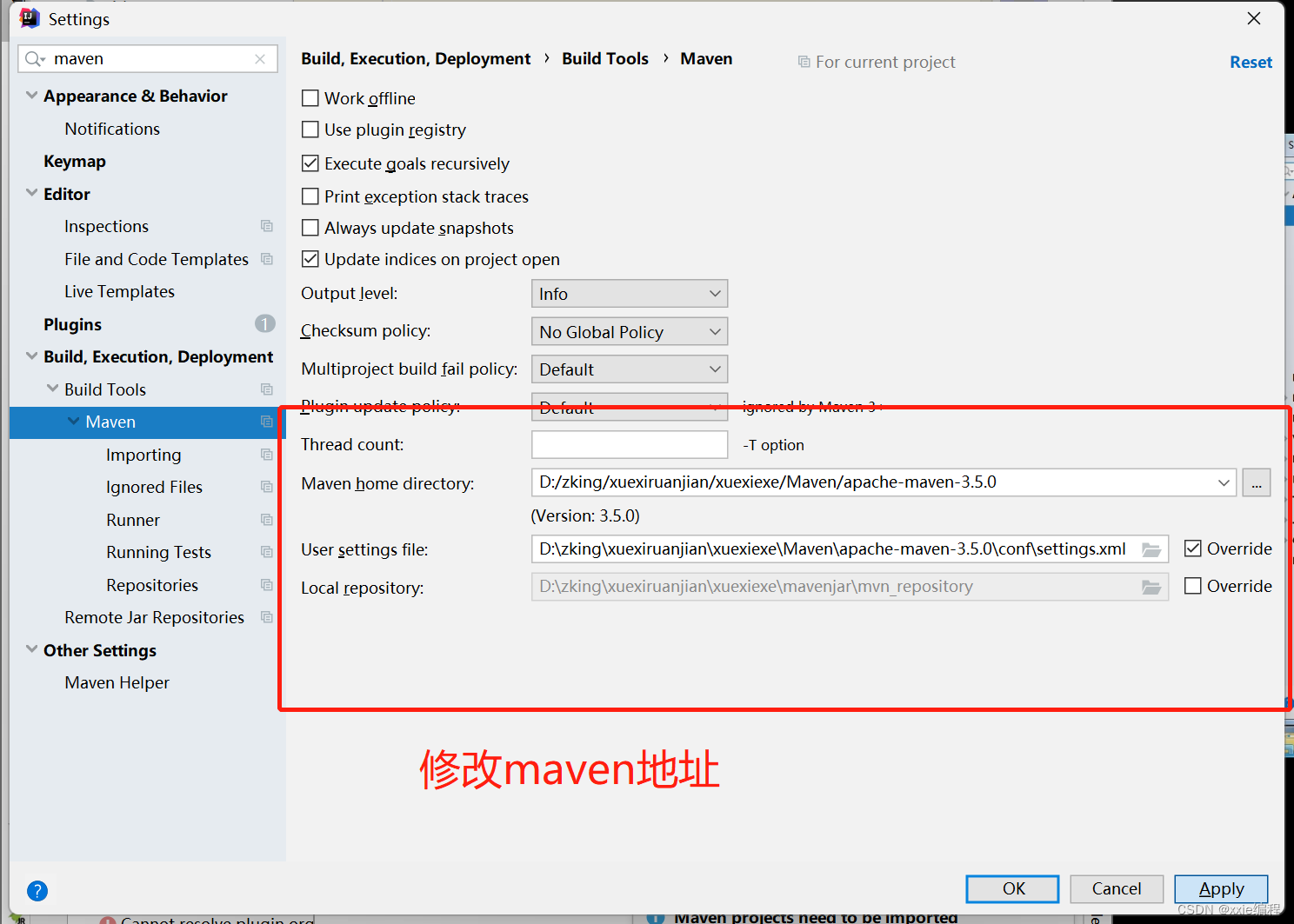Open Keymap settings page
The width and height of the screenshot is (1294, 924).
75,161
